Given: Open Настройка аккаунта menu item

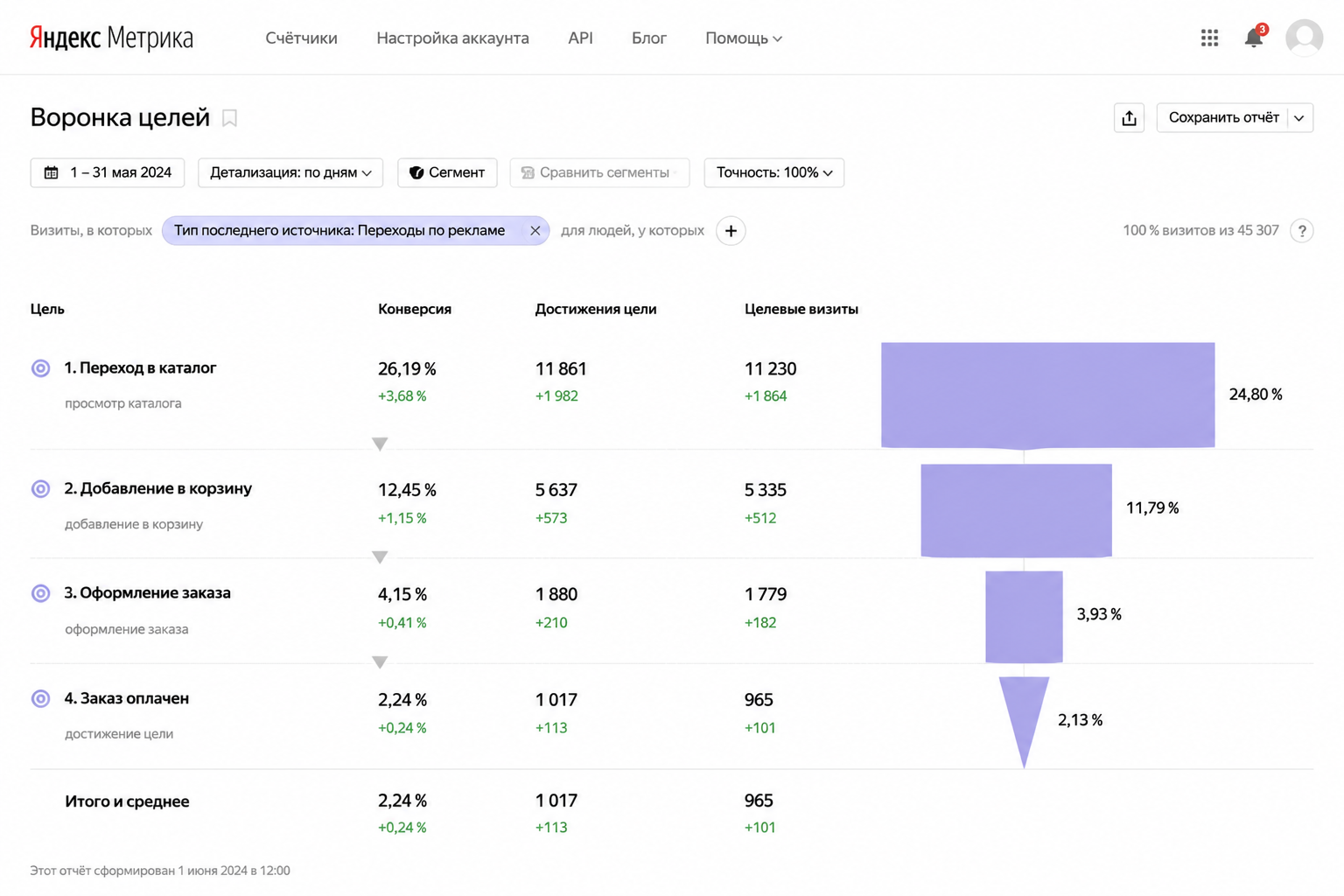Looking at the screenshot, I should click(452, 38).
